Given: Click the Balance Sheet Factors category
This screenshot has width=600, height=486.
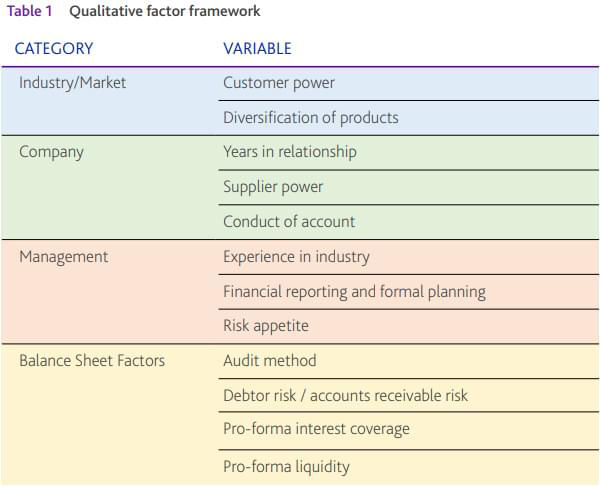Looking at the screenshot, I should pyautogui.click(x=94, y=360).
